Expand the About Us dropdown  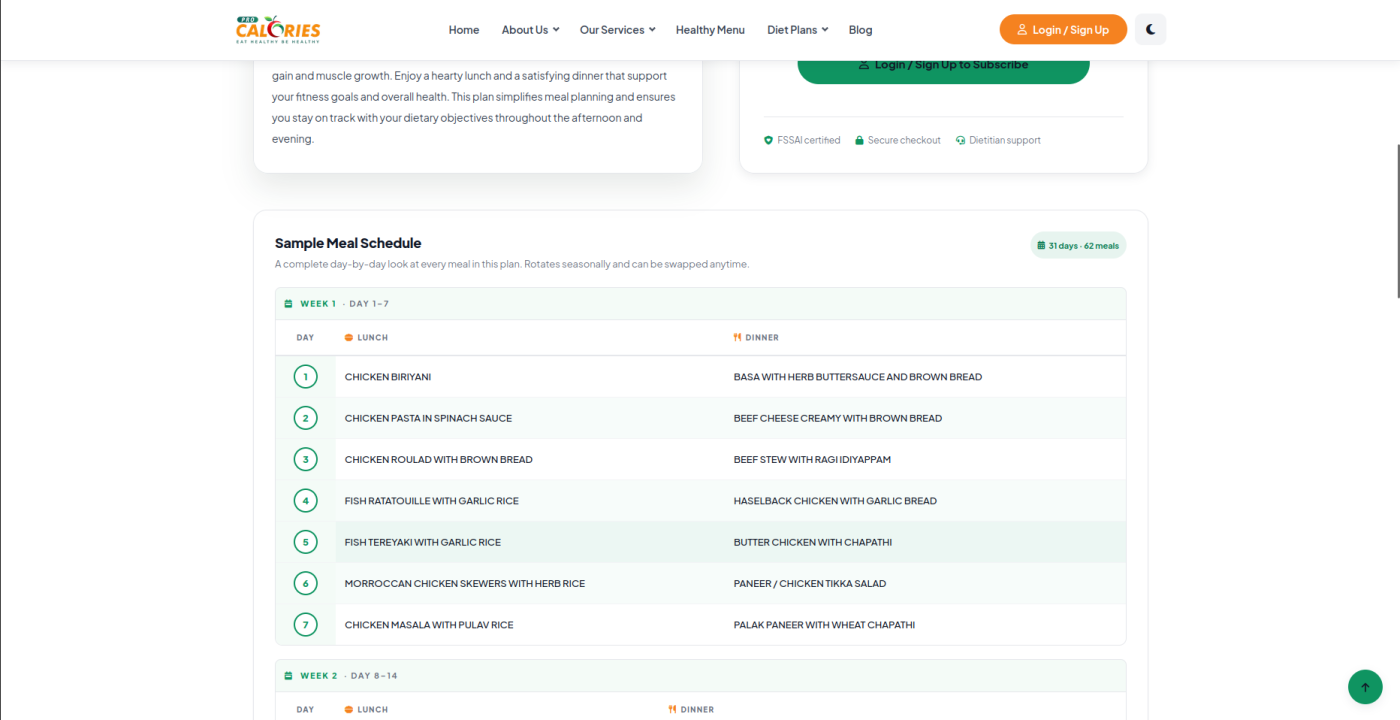[x=530, y=30]
